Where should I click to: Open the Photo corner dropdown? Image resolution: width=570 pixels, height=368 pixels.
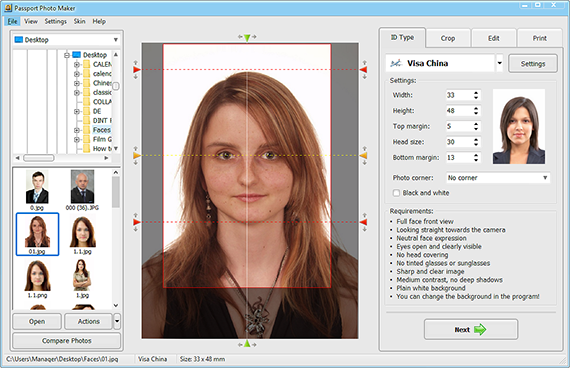tap(545, 177)
